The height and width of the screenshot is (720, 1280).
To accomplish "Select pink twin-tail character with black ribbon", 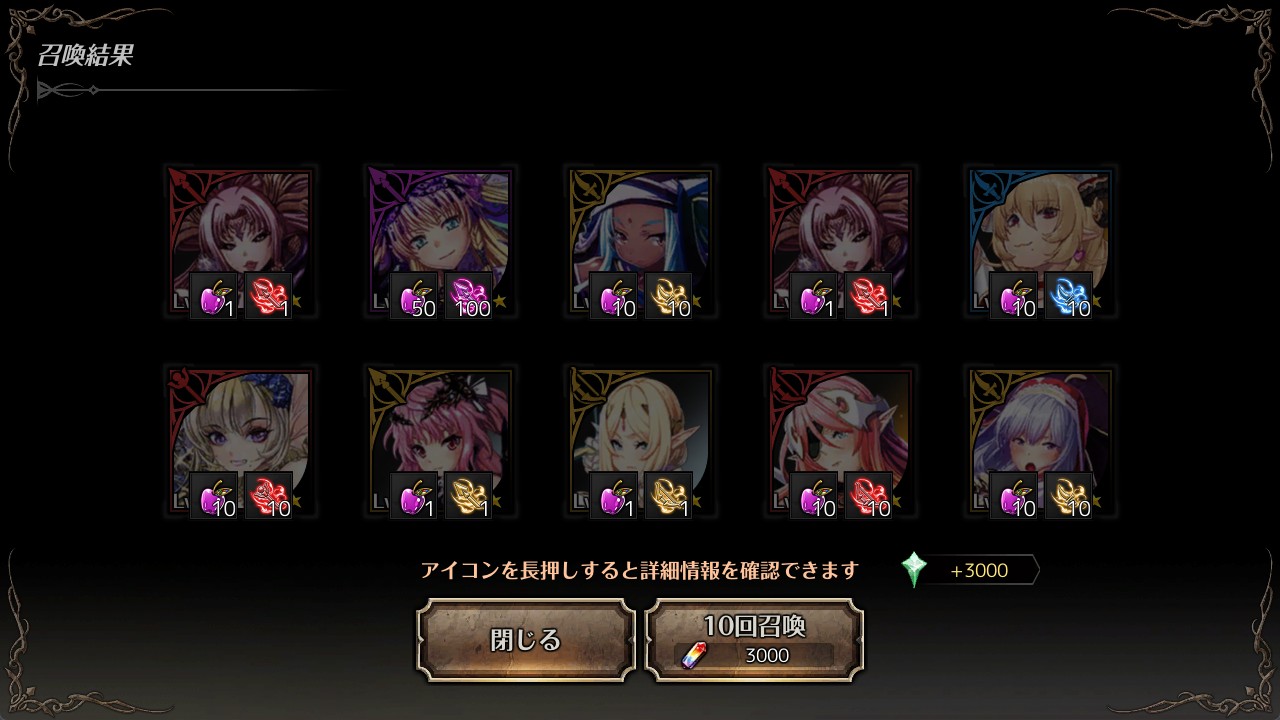I will pyautogui.click(x=440, y=441).
